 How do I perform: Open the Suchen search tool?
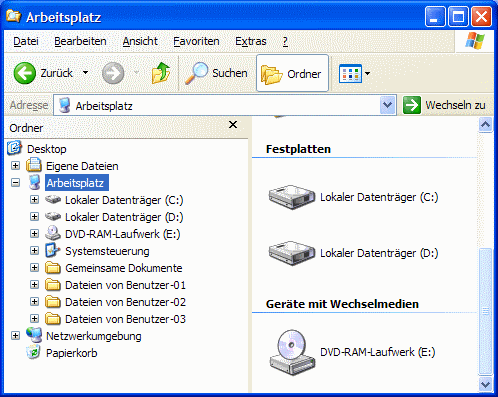pyautogui.click(x=216, y=73)
